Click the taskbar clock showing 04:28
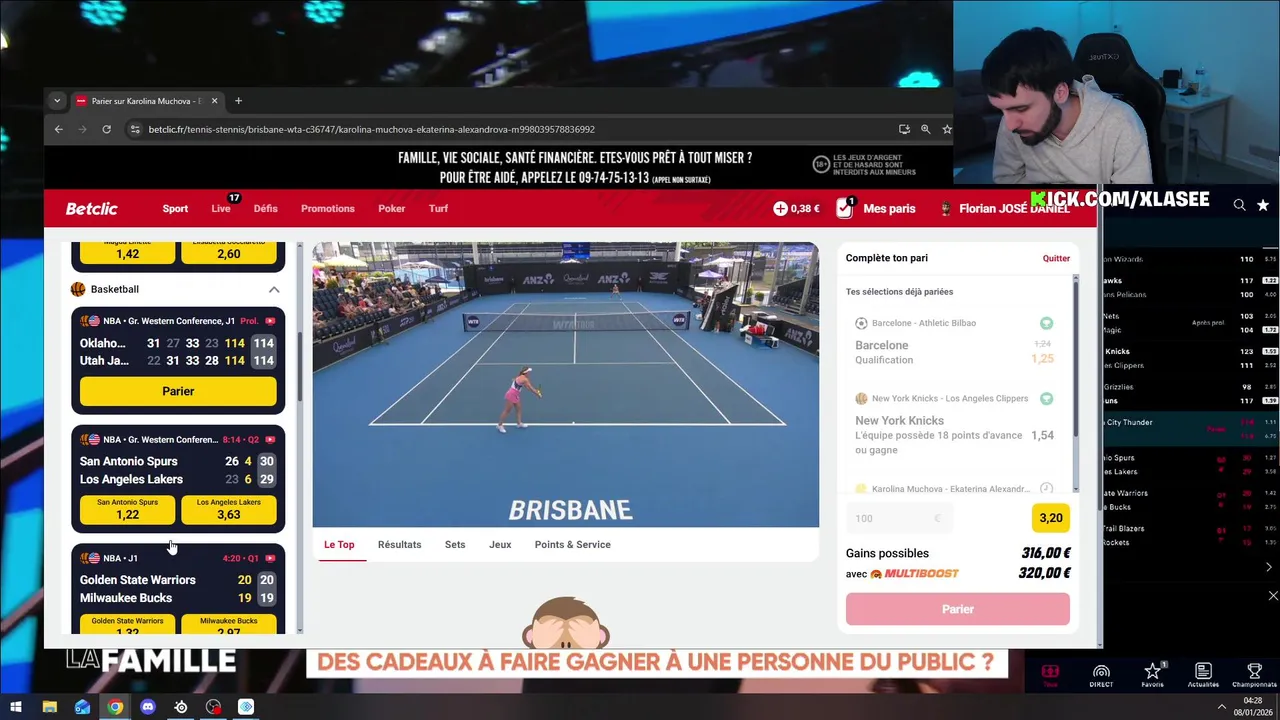Screen dimensions: 1280x720 coord(1252,707)
